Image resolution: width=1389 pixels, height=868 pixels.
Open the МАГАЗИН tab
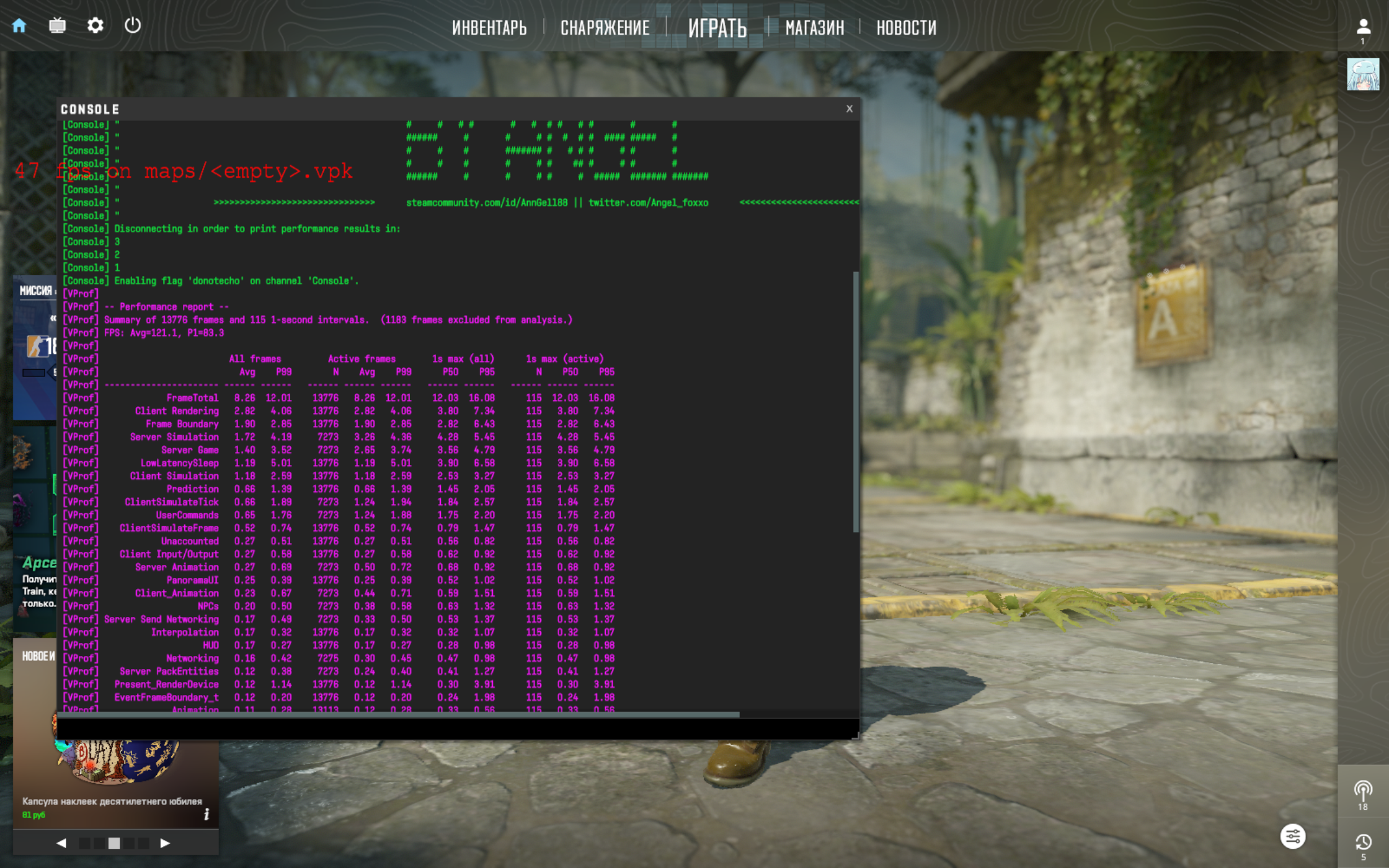[814, 28]
